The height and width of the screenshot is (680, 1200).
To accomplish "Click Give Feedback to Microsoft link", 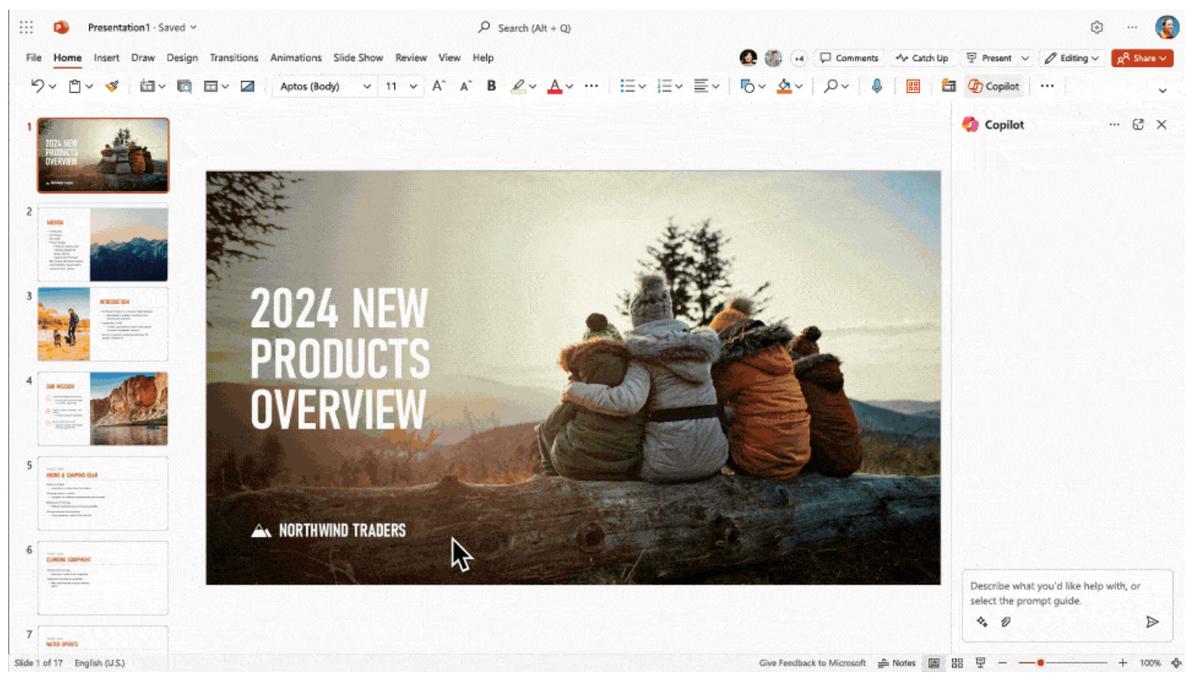I will click(x=812, y=662).
